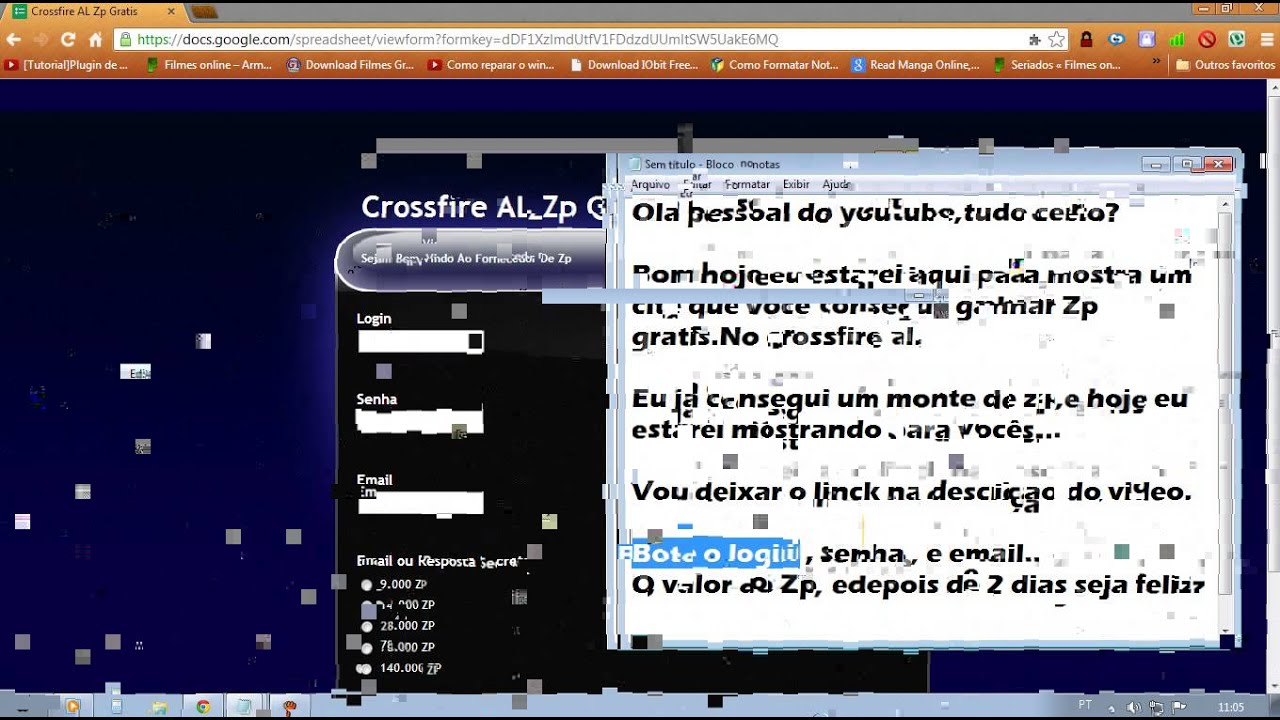Open the home page via house icon
1280x720 pixels.
pyautogui.click(x=96, y=40)
